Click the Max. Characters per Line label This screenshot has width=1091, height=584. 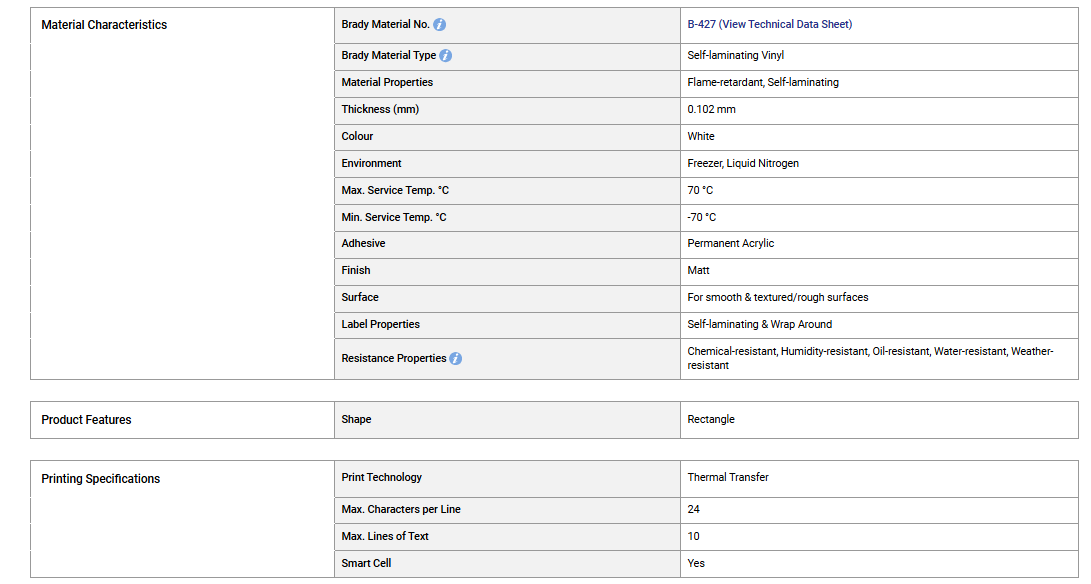coord(401,510)
